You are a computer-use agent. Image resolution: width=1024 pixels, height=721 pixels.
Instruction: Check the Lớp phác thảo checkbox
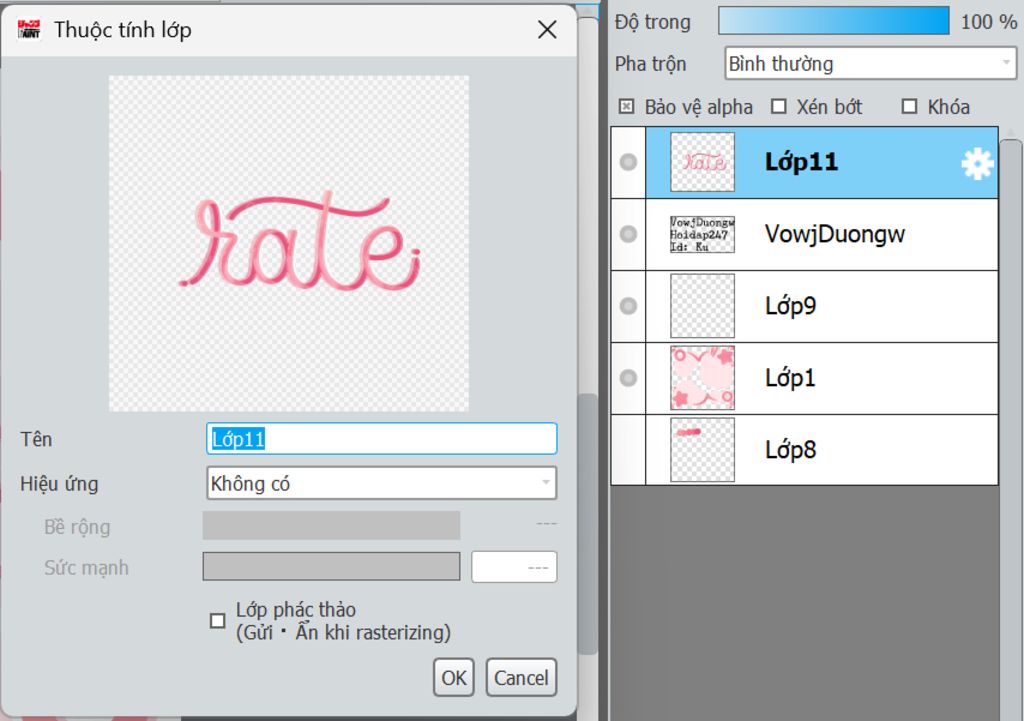(217, 620)
